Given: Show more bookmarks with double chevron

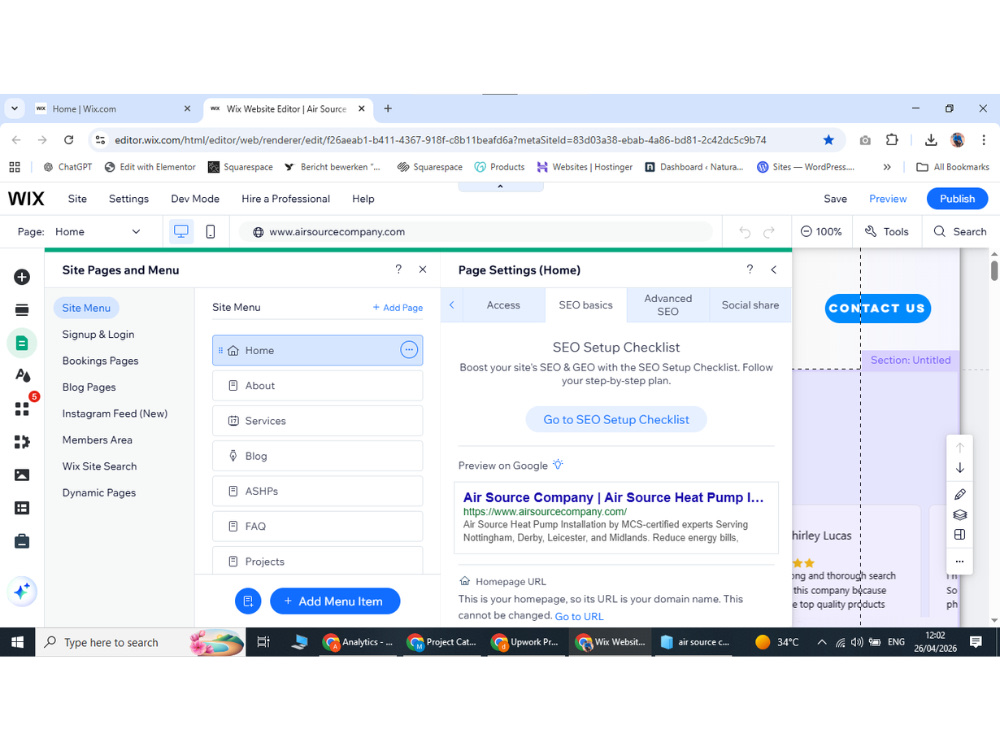Looking at the screenshot, I should 887,167.
